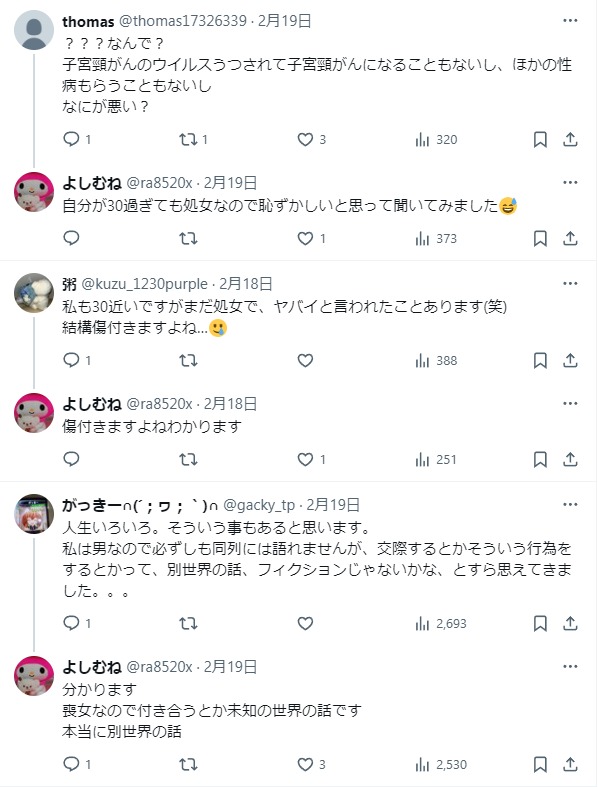Retweet よしむね's reply with 373 views
The width and height of the screenshot is (598, 787).
(188, 238)
